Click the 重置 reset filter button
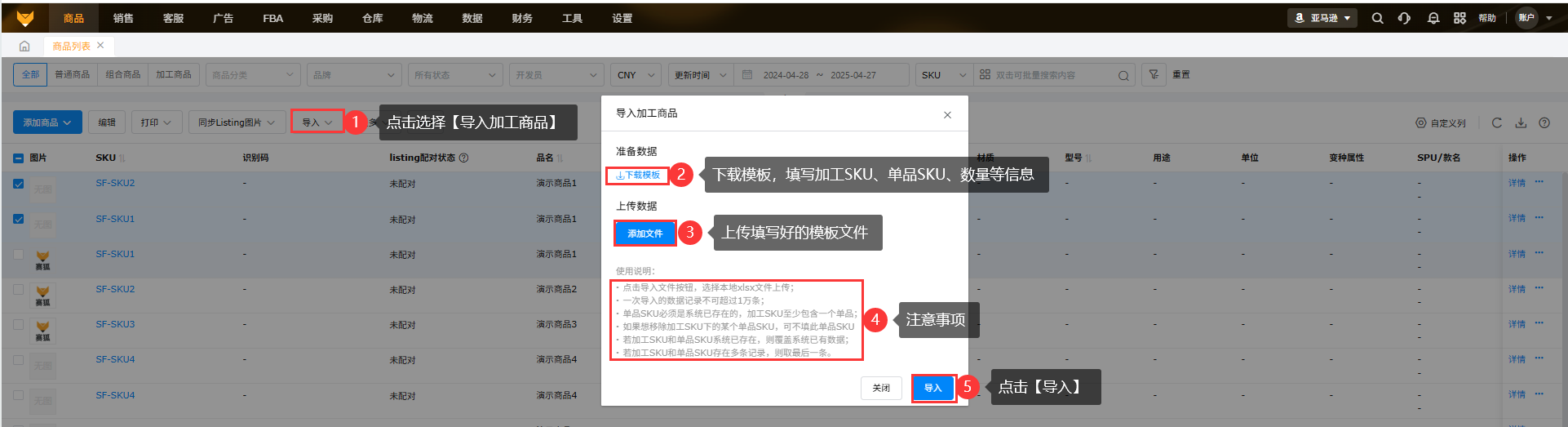The image size is (1568, 427). click(1181, 74)
